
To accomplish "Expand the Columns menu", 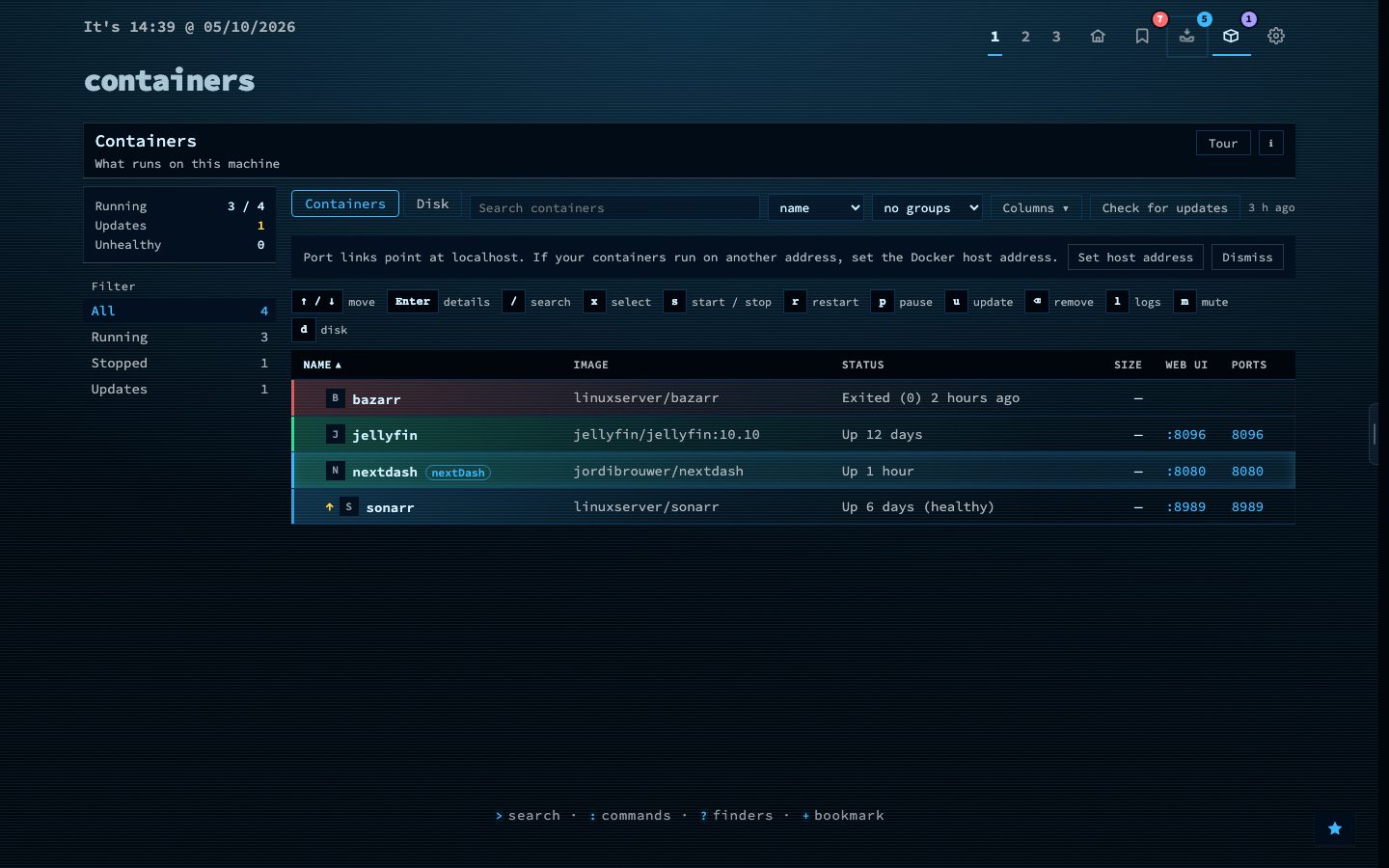I will click(x=1035, y=208).
